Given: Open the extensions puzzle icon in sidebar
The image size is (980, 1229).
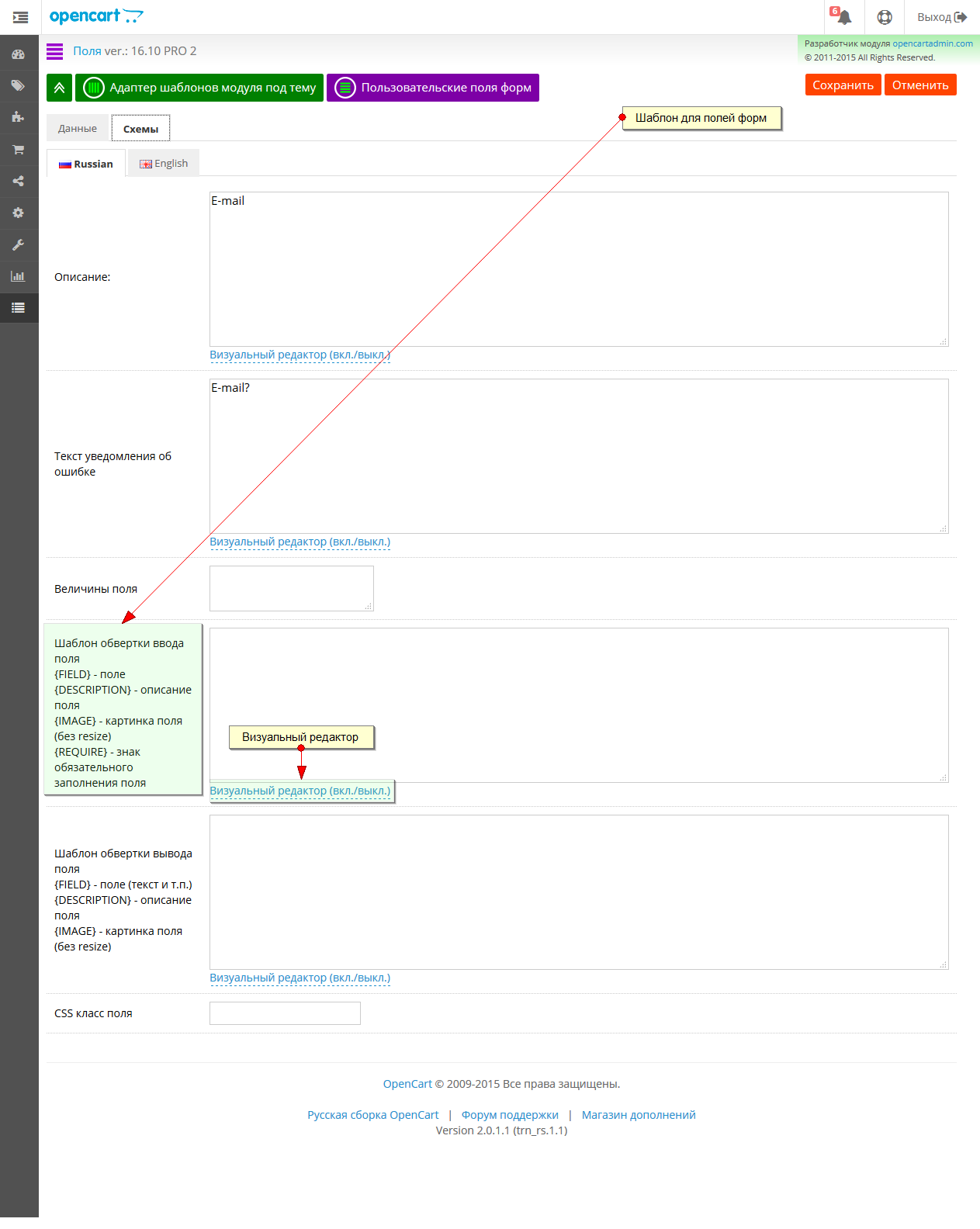Looking at the screenshot, I should click(x=19, y=117).
